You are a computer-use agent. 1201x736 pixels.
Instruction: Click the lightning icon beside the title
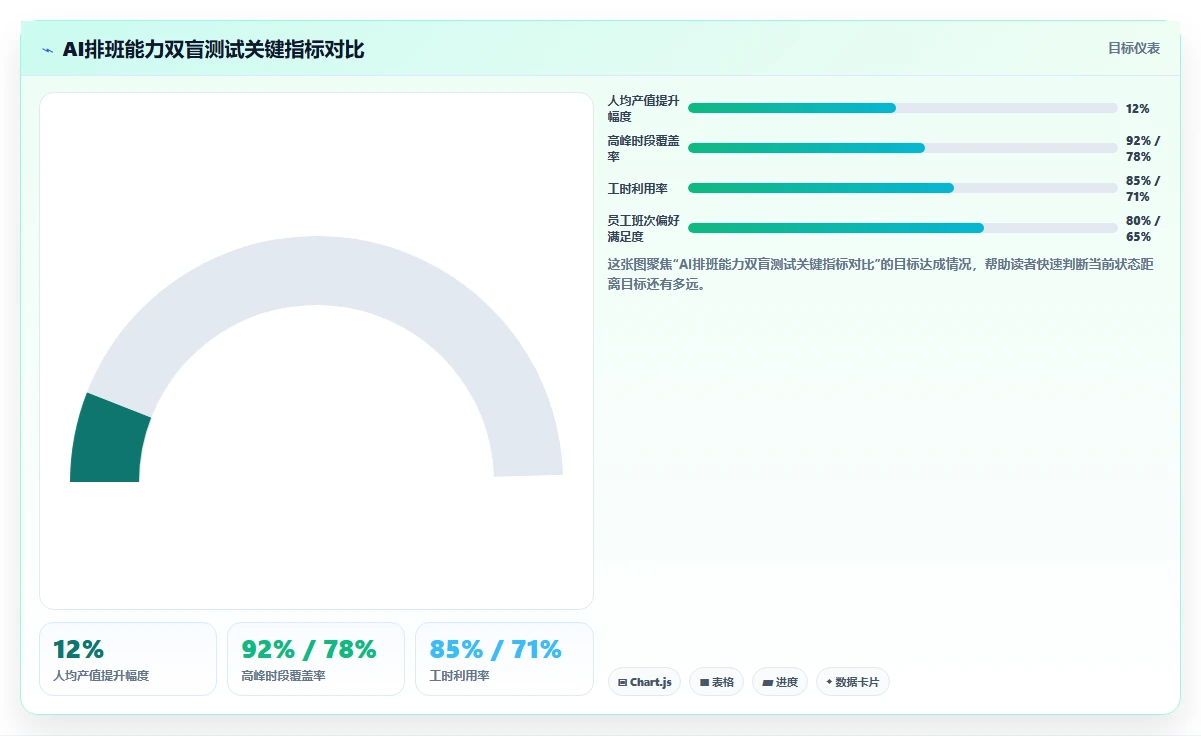[47, 50]
